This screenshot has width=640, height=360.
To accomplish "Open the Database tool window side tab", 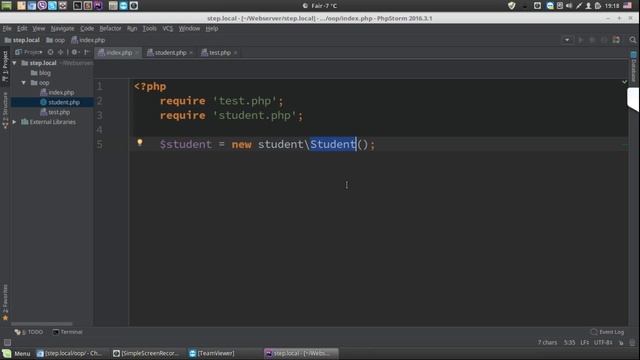I will click(x=633, y=67).
